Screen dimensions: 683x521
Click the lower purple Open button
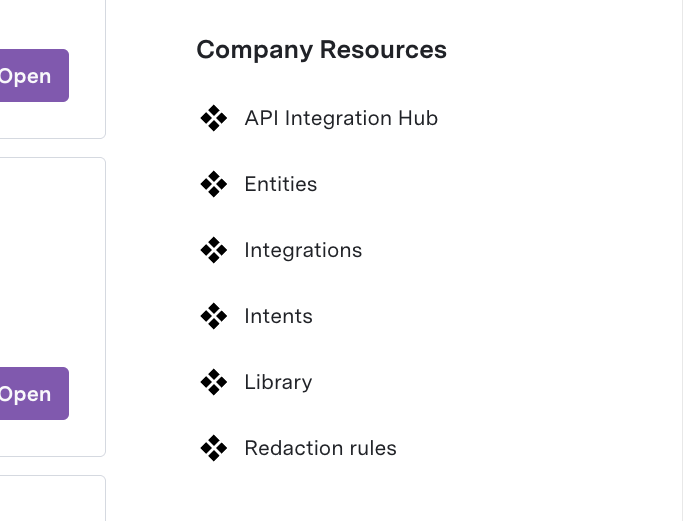point(34,393)
